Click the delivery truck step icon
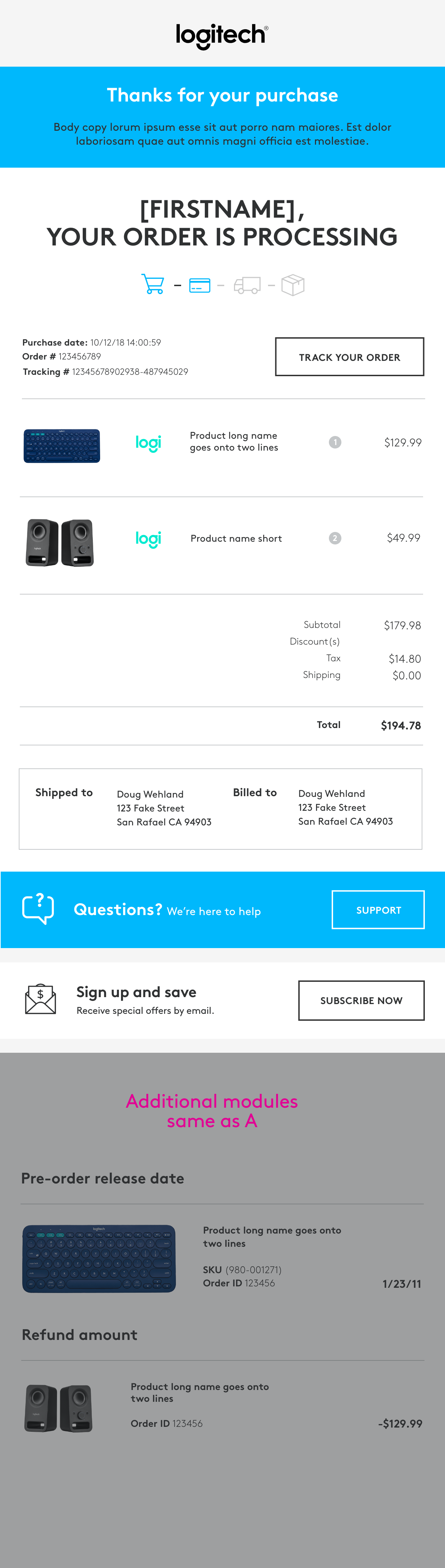 point(247,285)
